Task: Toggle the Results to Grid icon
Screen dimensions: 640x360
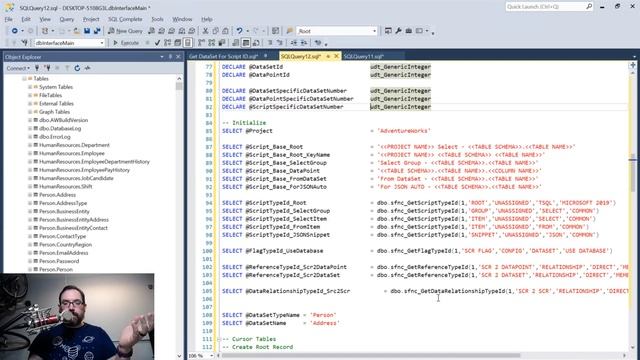Action: tap(246, 43)
